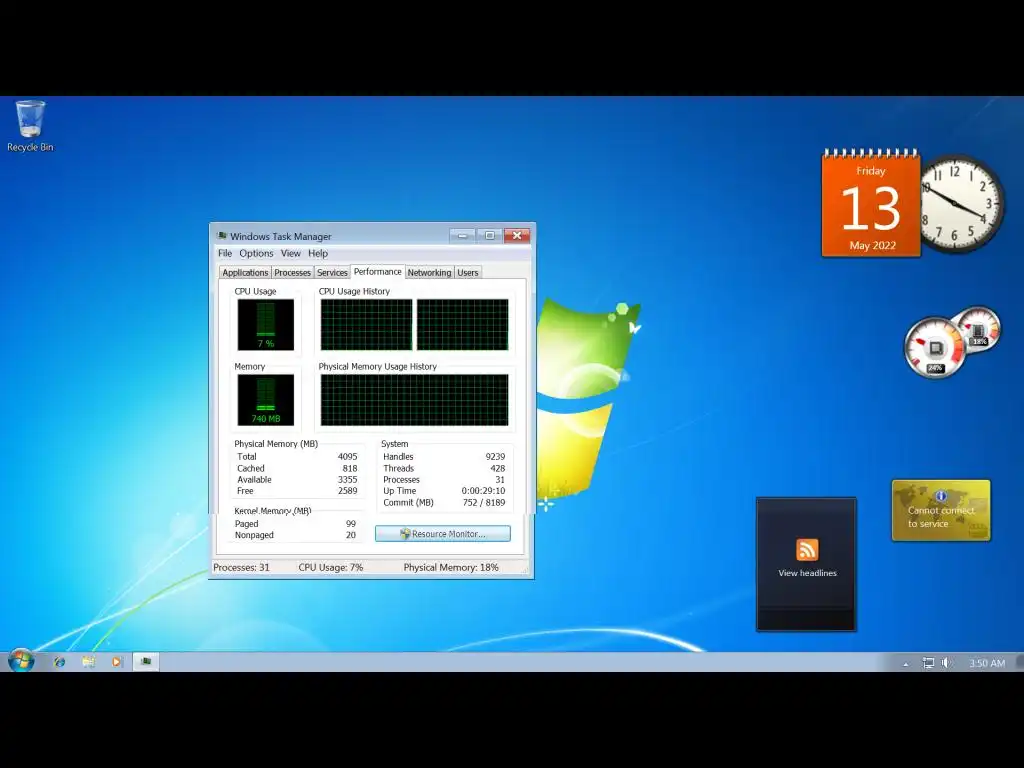The image size is (1024, 768).
Task: Launch Windows Media Player from the taskbar
Action: click(117, 662)
